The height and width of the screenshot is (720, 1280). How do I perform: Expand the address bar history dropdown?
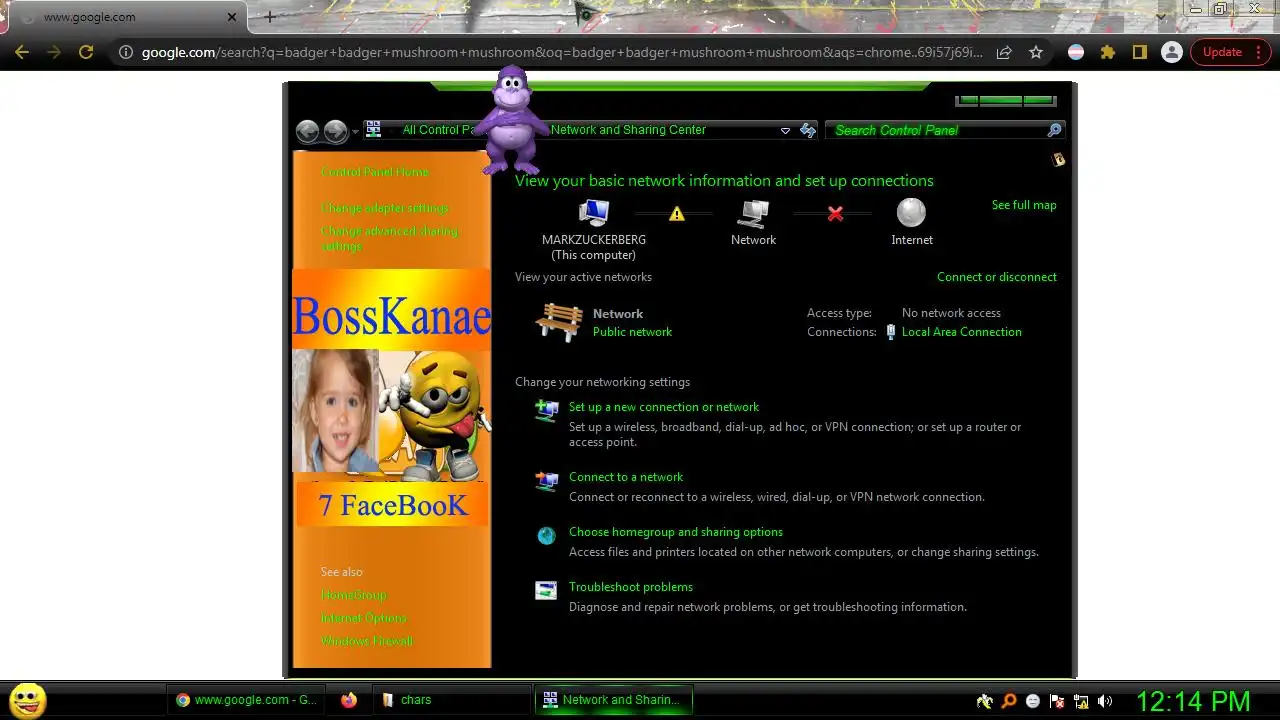[x=785, y=130]
